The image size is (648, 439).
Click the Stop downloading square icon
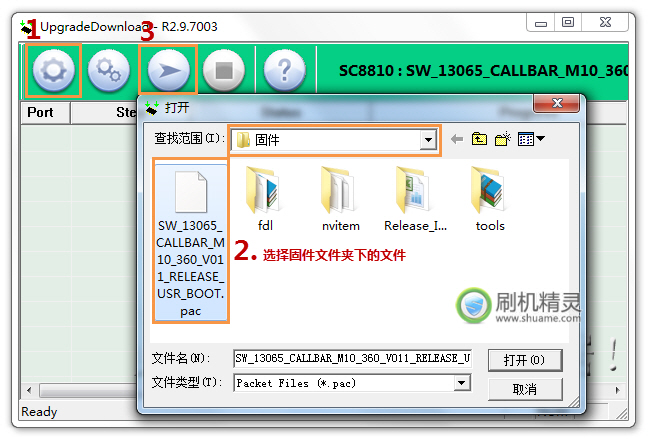[224, 70]
